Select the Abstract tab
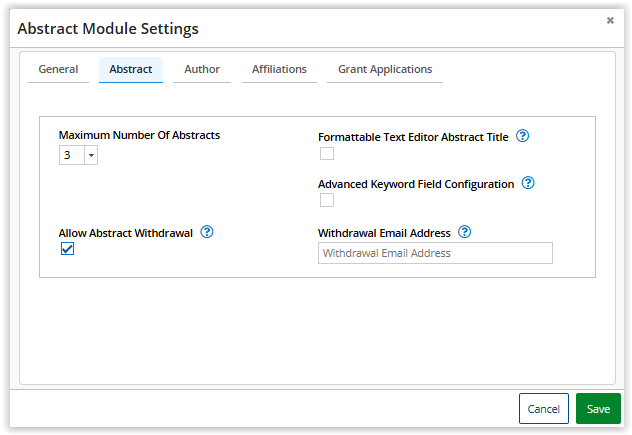632x435 pixels. (130, 70)
